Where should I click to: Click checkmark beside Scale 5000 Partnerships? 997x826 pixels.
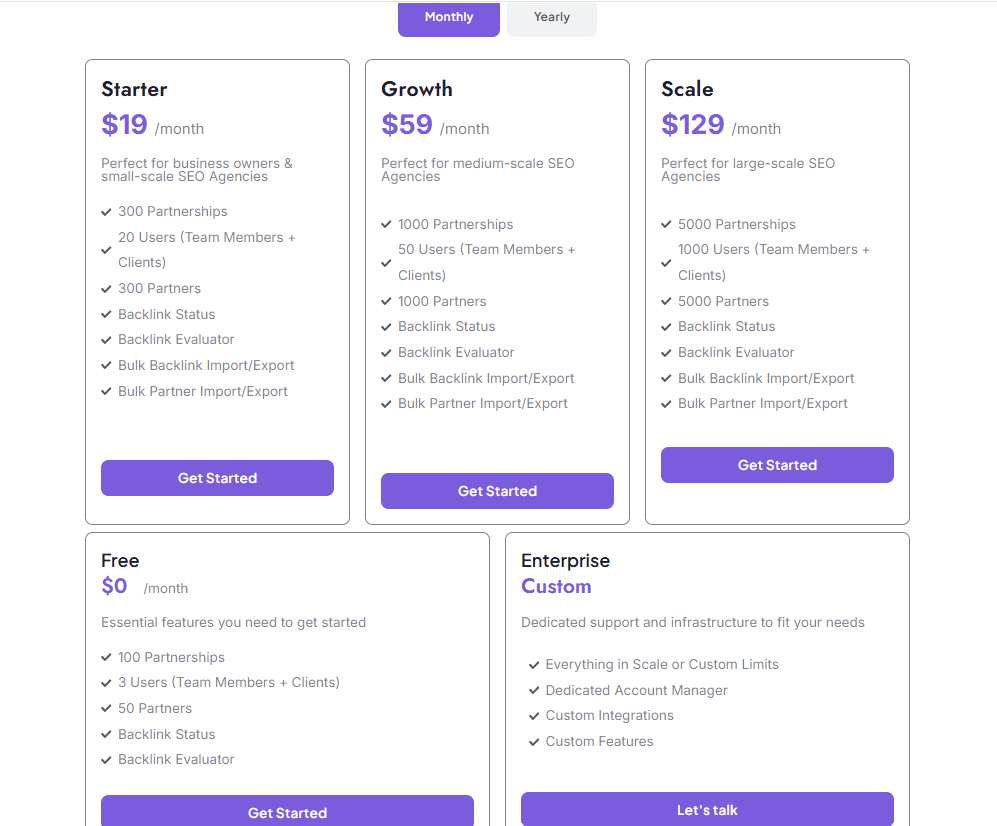[666, 225]
